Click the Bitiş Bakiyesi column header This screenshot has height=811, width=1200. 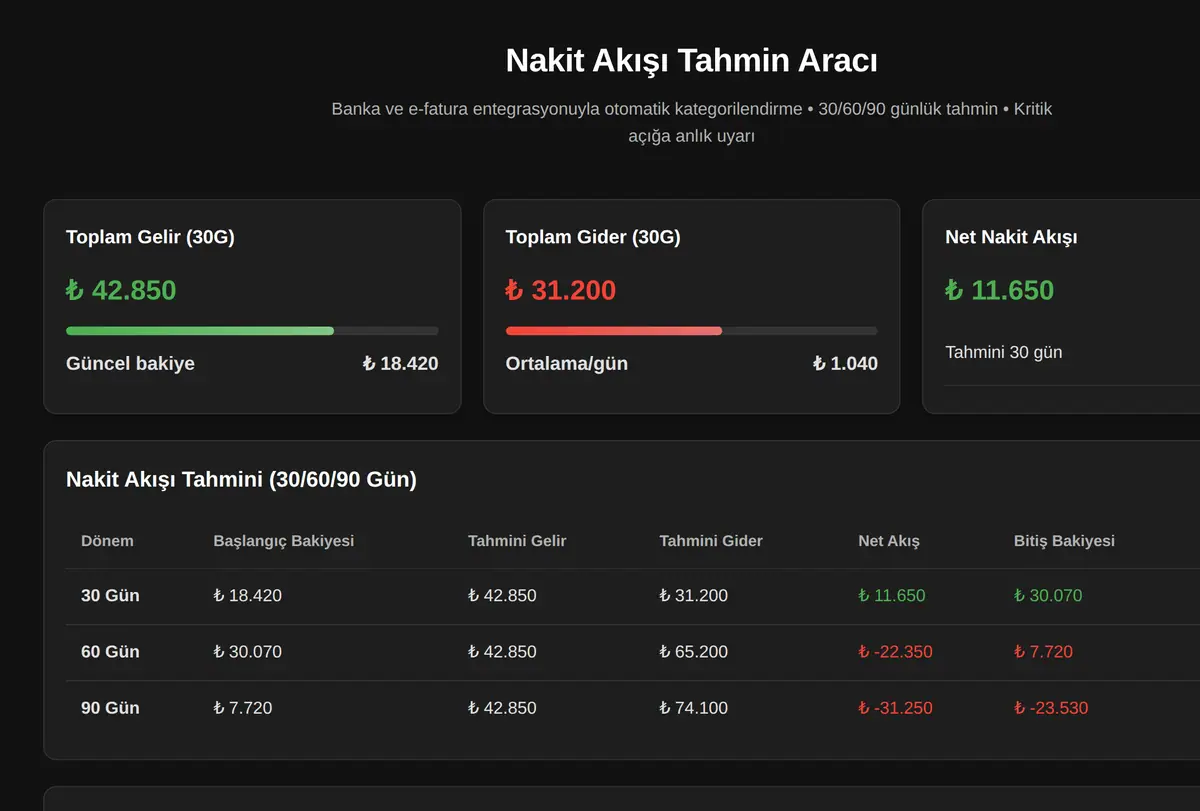point(1064,541)
